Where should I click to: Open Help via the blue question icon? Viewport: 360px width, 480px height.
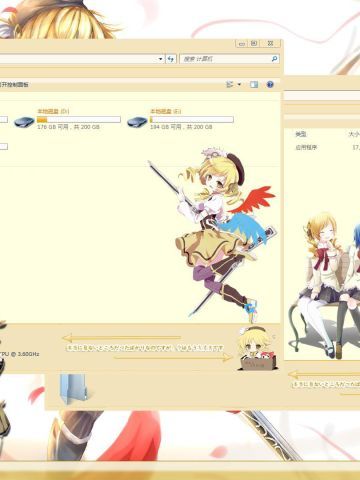270,85
